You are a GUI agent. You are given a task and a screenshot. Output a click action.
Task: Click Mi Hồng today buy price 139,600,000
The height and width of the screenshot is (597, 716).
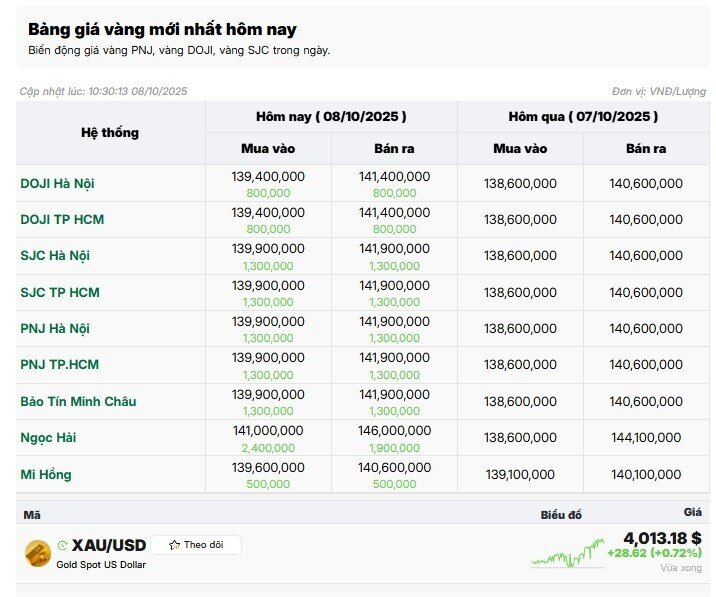point(268,467)
